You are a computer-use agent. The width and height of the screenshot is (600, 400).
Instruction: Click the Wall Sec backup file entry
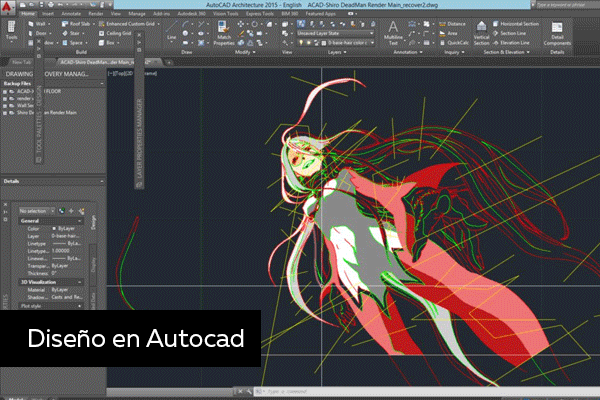click(x=25, y=105)
